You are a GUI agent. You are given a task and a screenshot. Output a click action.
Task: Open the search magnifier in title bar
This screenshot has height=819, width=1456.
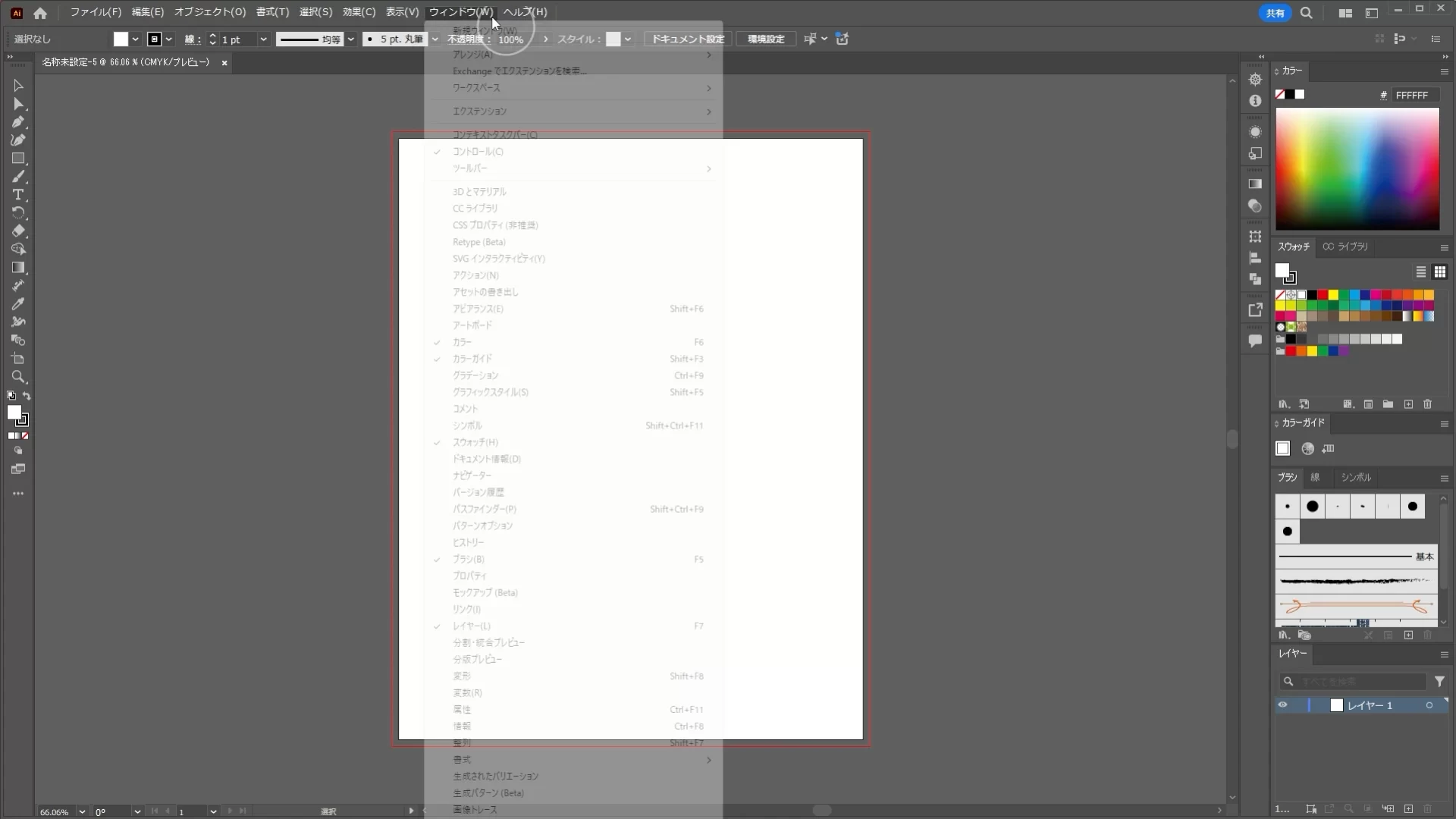point(1307,13)
